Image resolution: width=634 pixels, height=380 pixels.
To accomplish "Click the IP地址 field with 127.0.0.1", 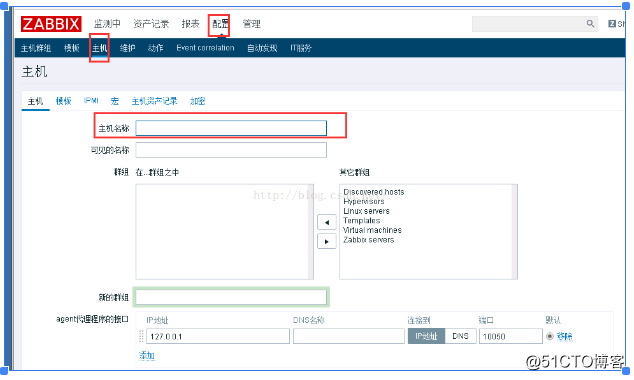I will [x=218, y=336].
